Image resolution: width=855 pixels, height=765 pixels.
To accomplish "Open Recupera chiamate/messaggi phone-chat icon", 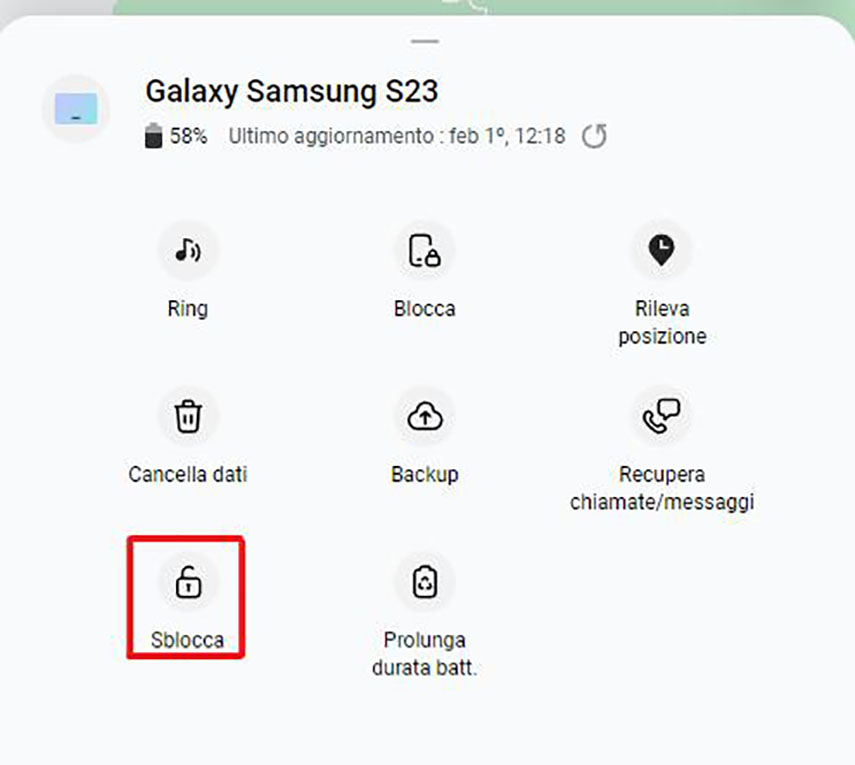I will 661,417.
